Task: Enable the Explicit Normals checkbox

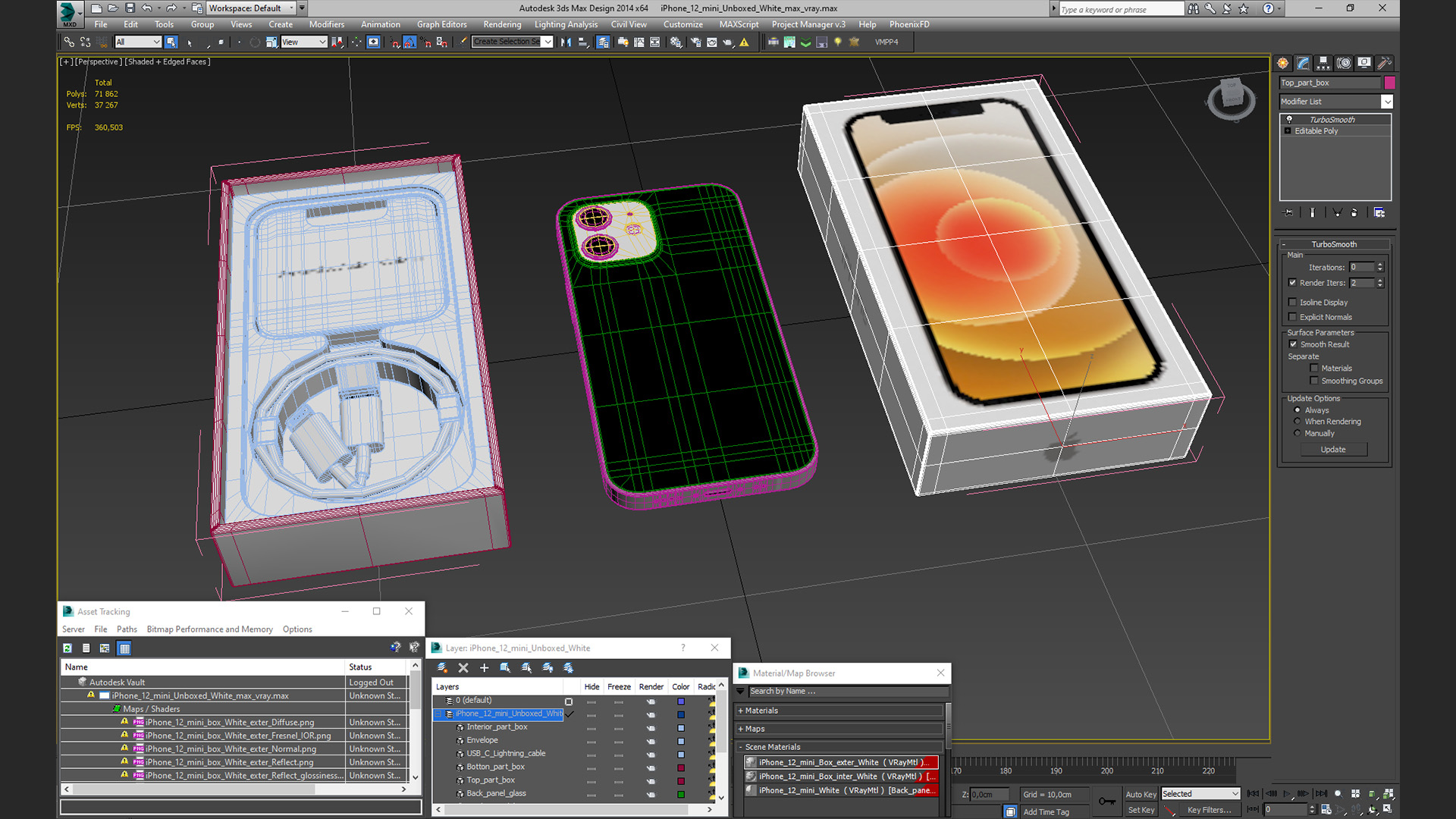Action: click(1292, 318)
